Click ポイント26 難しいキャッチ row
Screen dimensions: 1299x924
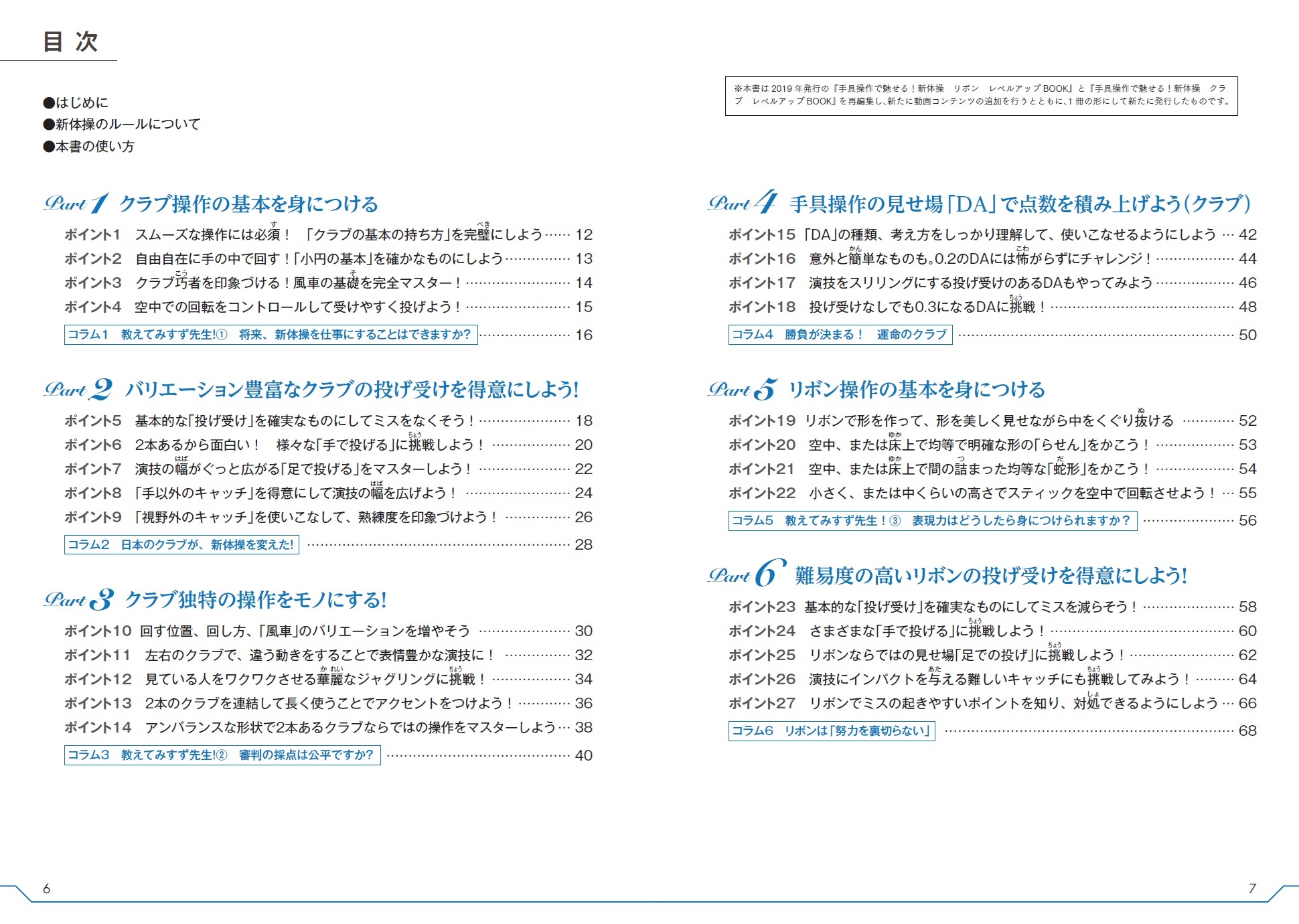(x=992, y=679)
